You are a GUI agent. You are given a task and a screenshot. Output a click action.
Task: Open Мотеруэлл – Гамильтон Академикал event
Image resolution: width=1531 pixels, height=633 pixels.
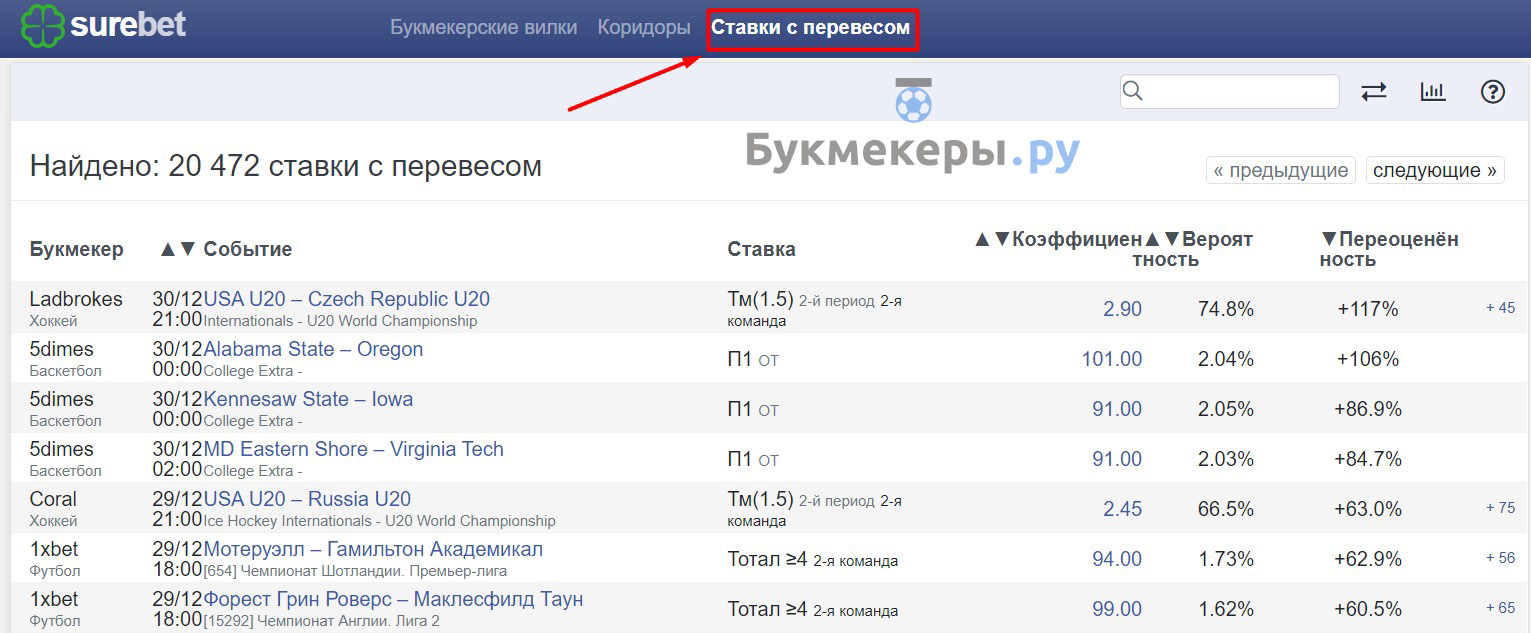(373, 549)
